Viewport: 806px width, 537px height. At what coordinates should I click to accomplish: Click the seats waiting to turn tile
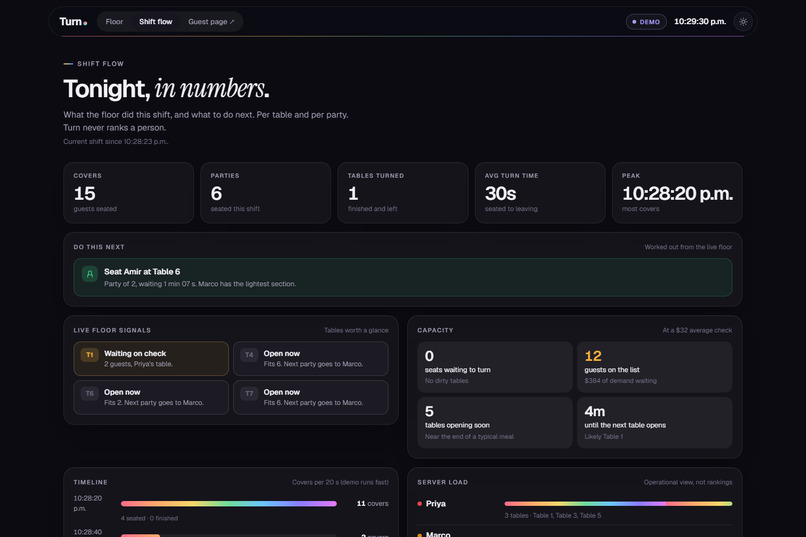tap(495, 367)
